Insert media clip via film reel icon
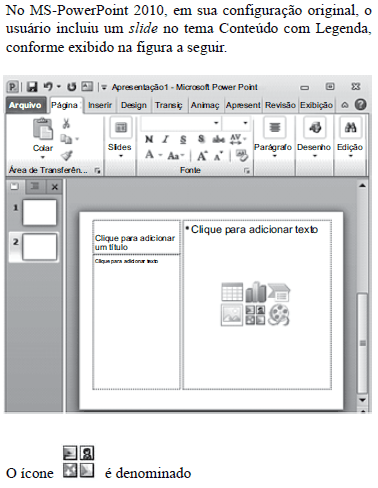378x488 pixels. pos(279,314)
